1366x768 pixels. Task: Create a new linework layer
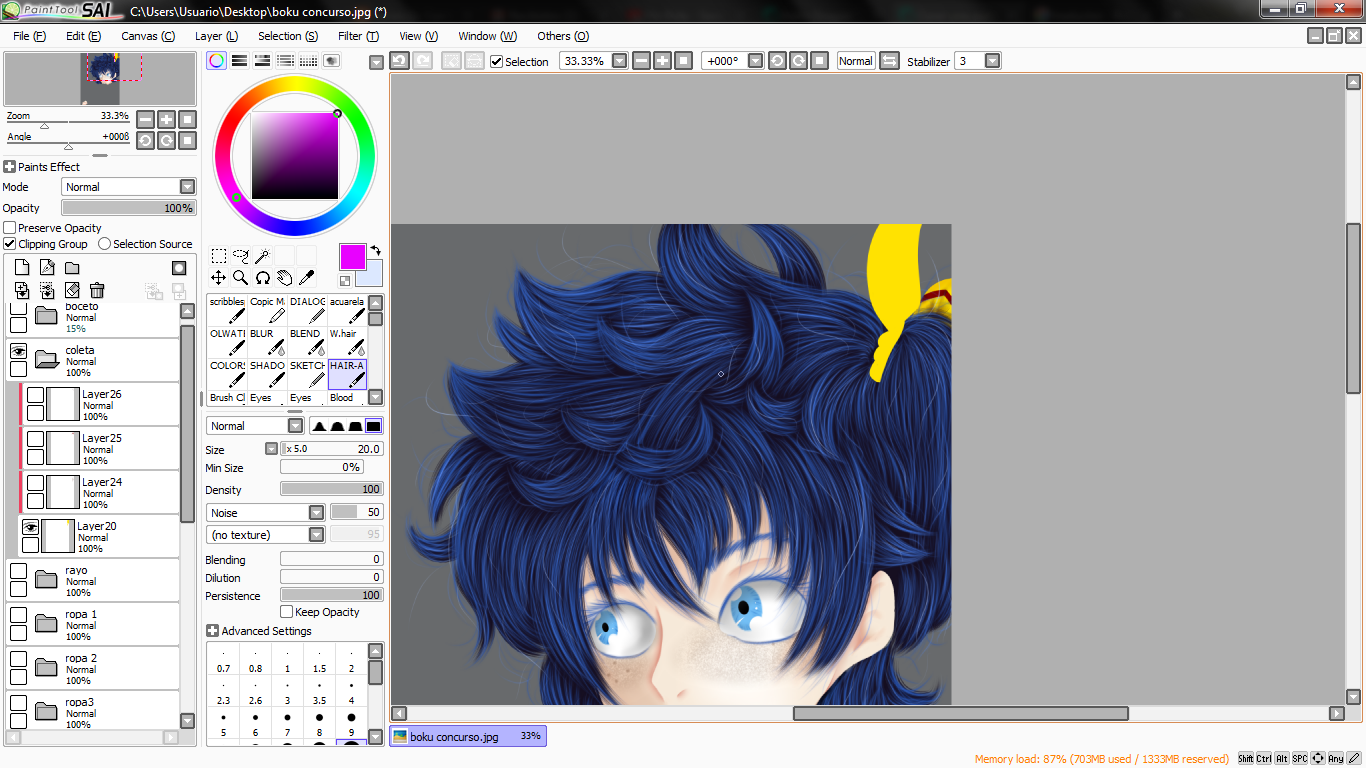(x=47, y=268)
